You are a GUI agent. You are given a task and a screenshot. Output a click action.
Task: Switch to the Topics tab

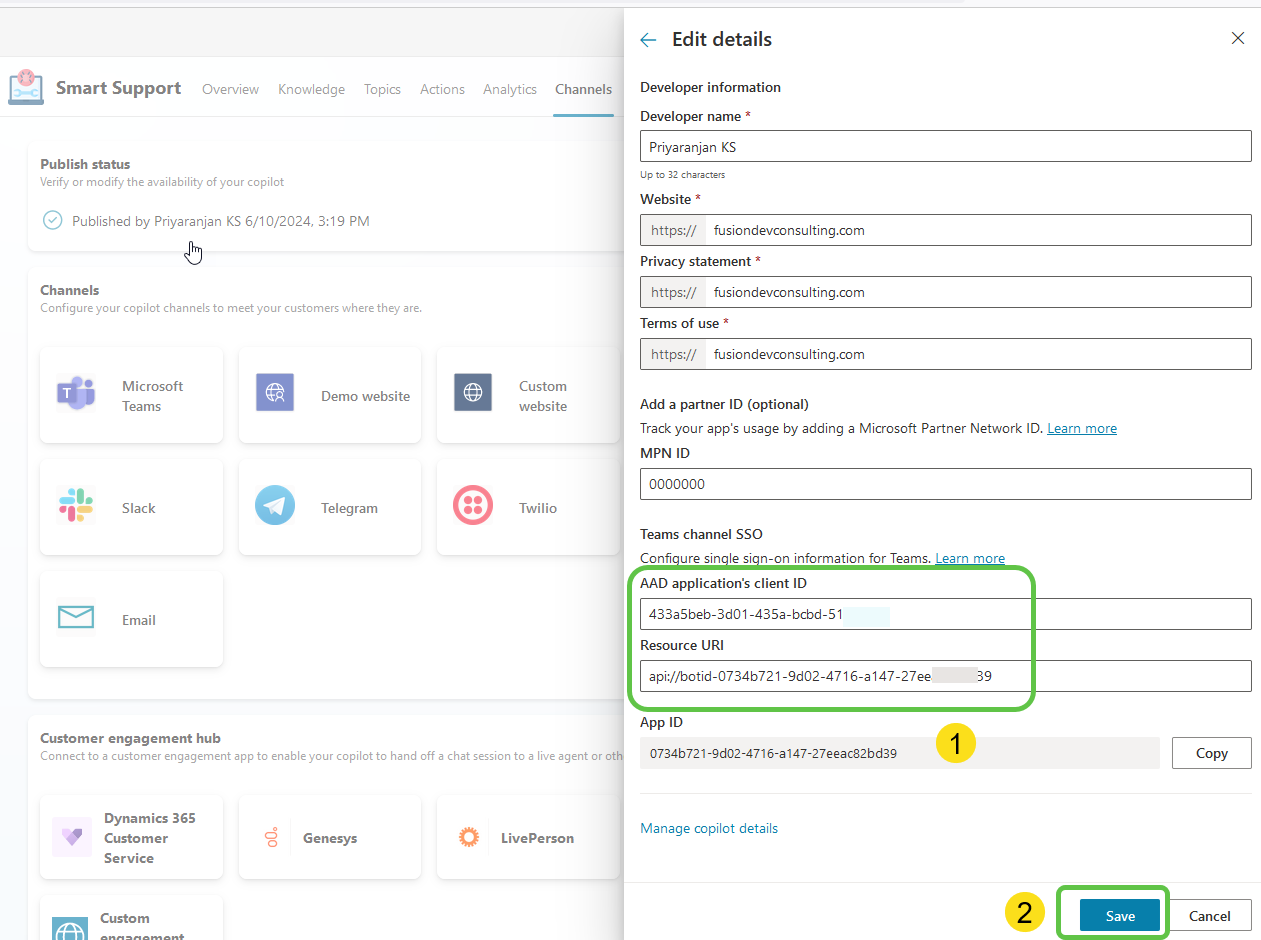pos(382,89)
